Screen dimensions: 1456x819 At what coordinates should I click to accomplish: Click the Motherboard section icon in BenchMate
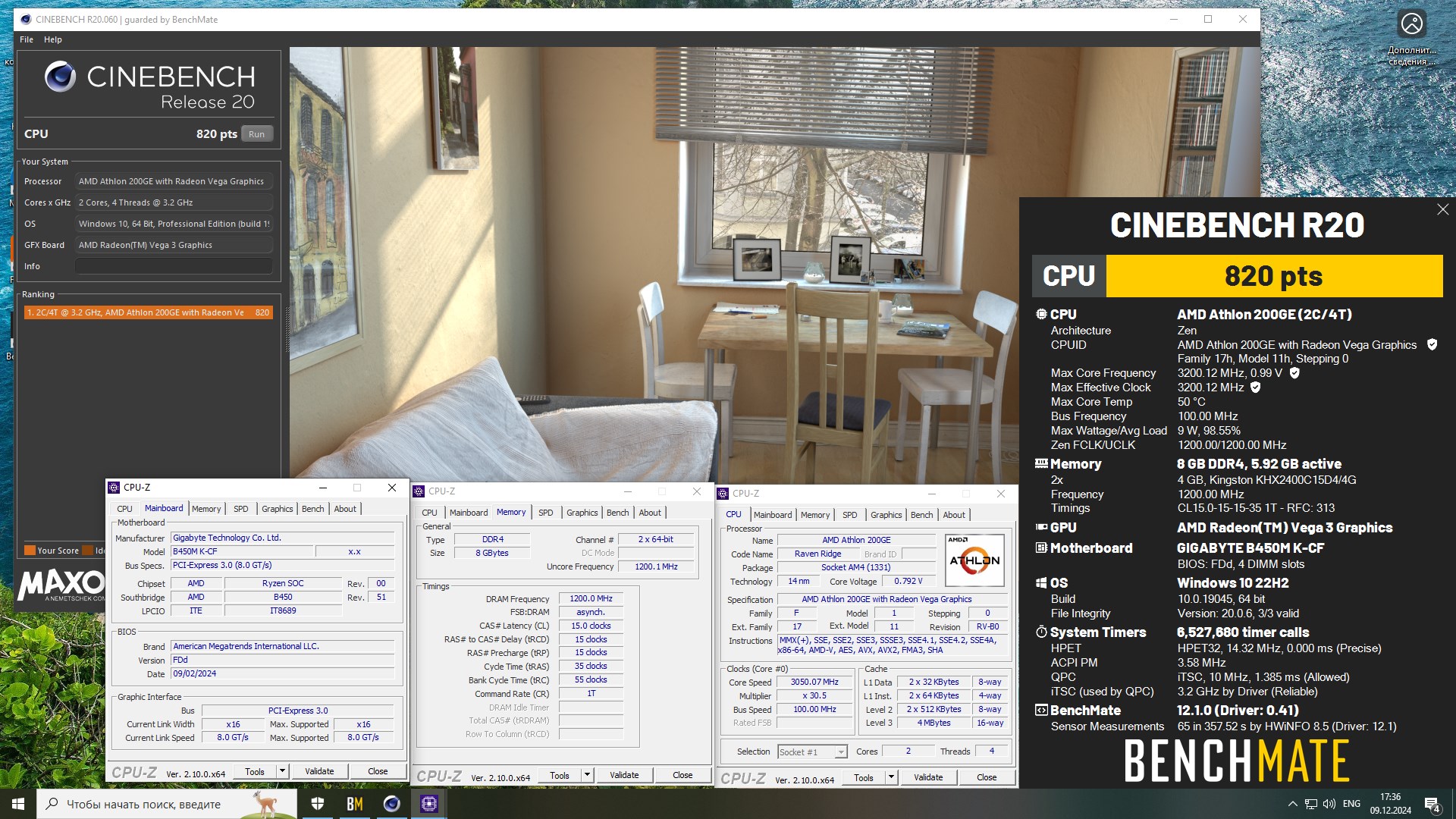click(1041, 548)
